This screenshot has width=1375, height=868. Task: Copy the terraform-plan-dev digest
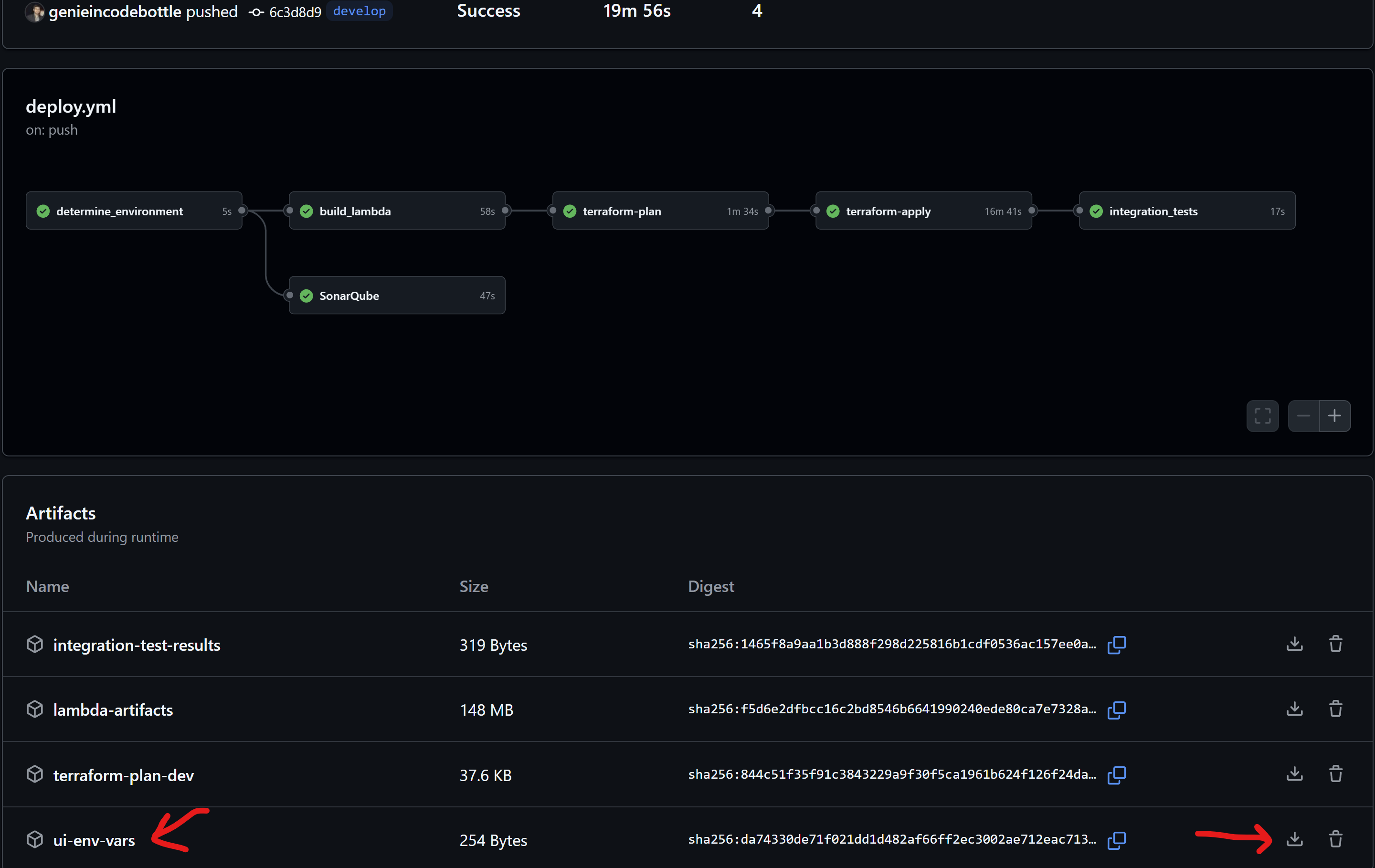click(x=1116, y=774)
